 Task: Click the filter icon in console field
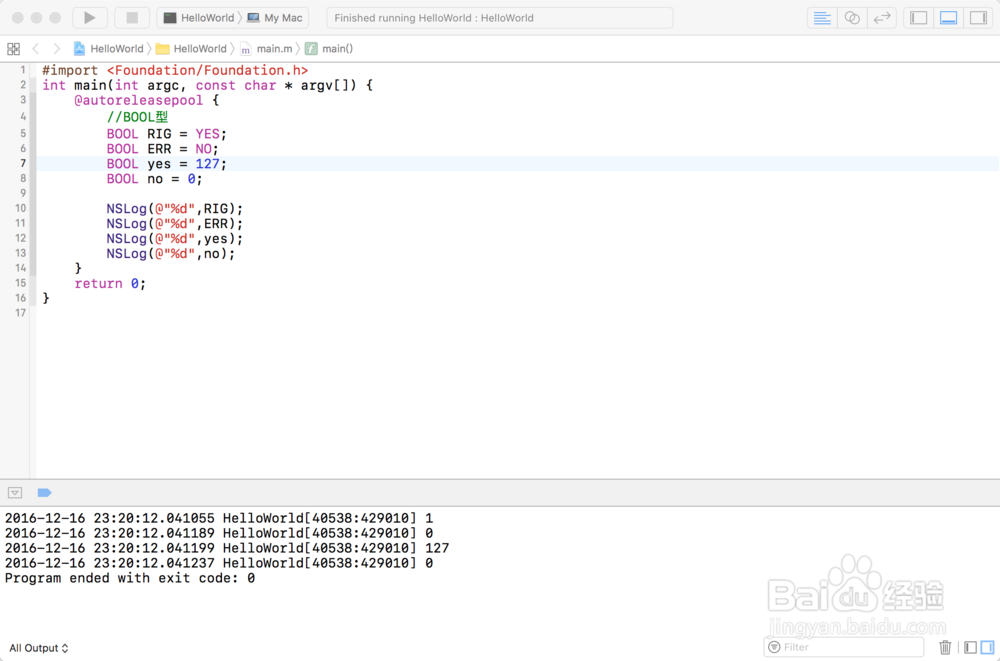pos(774,647)
